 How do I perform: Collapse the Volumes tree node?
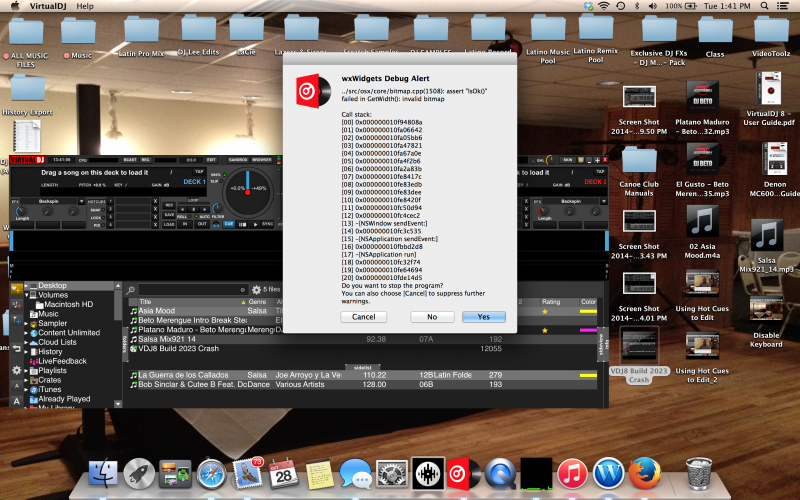(27, 295)
